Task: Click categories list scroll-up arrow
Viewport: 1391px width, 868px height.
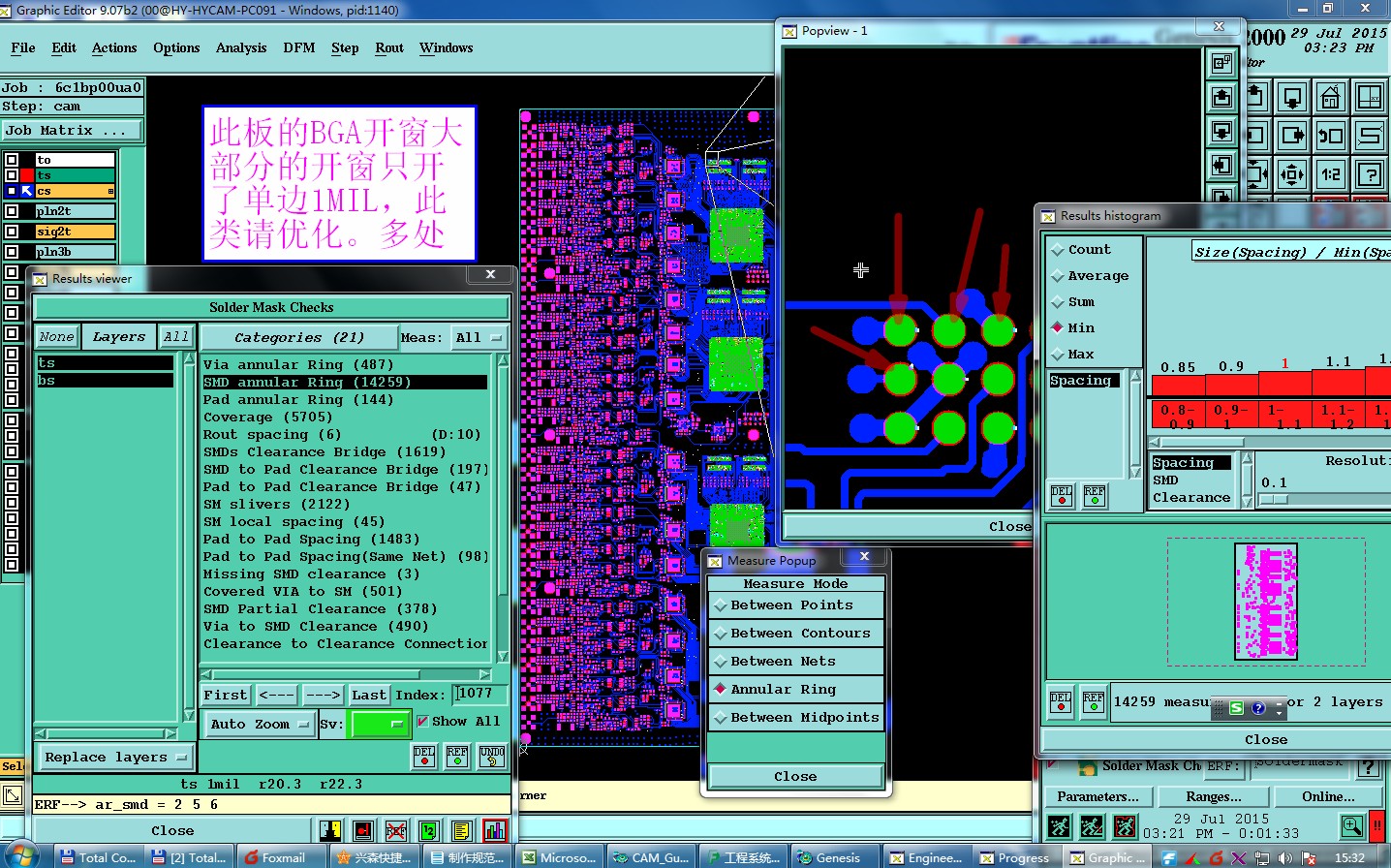Action: tap(503, 360)
